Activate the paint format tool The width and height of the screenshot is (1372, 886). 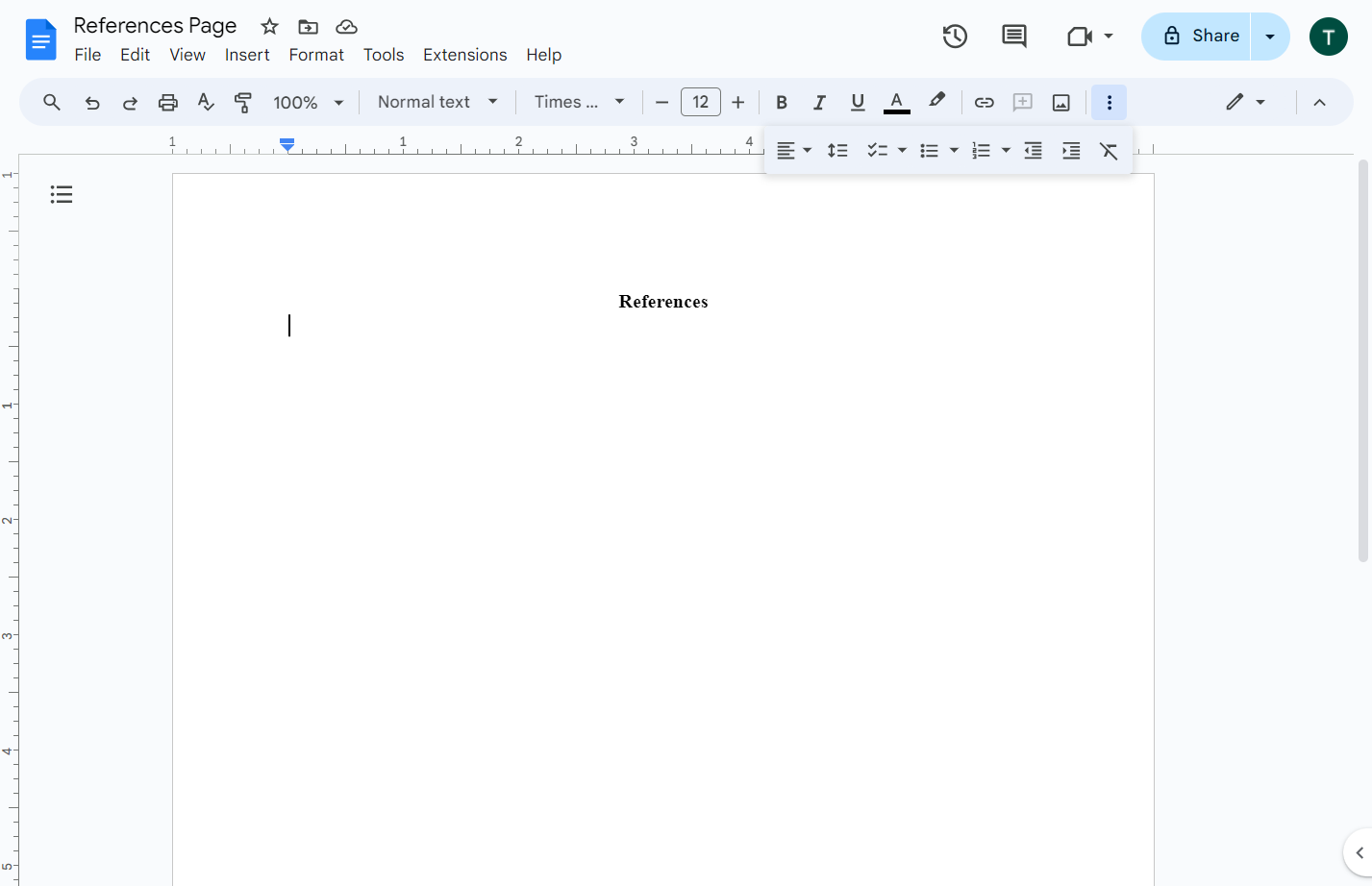243,103
